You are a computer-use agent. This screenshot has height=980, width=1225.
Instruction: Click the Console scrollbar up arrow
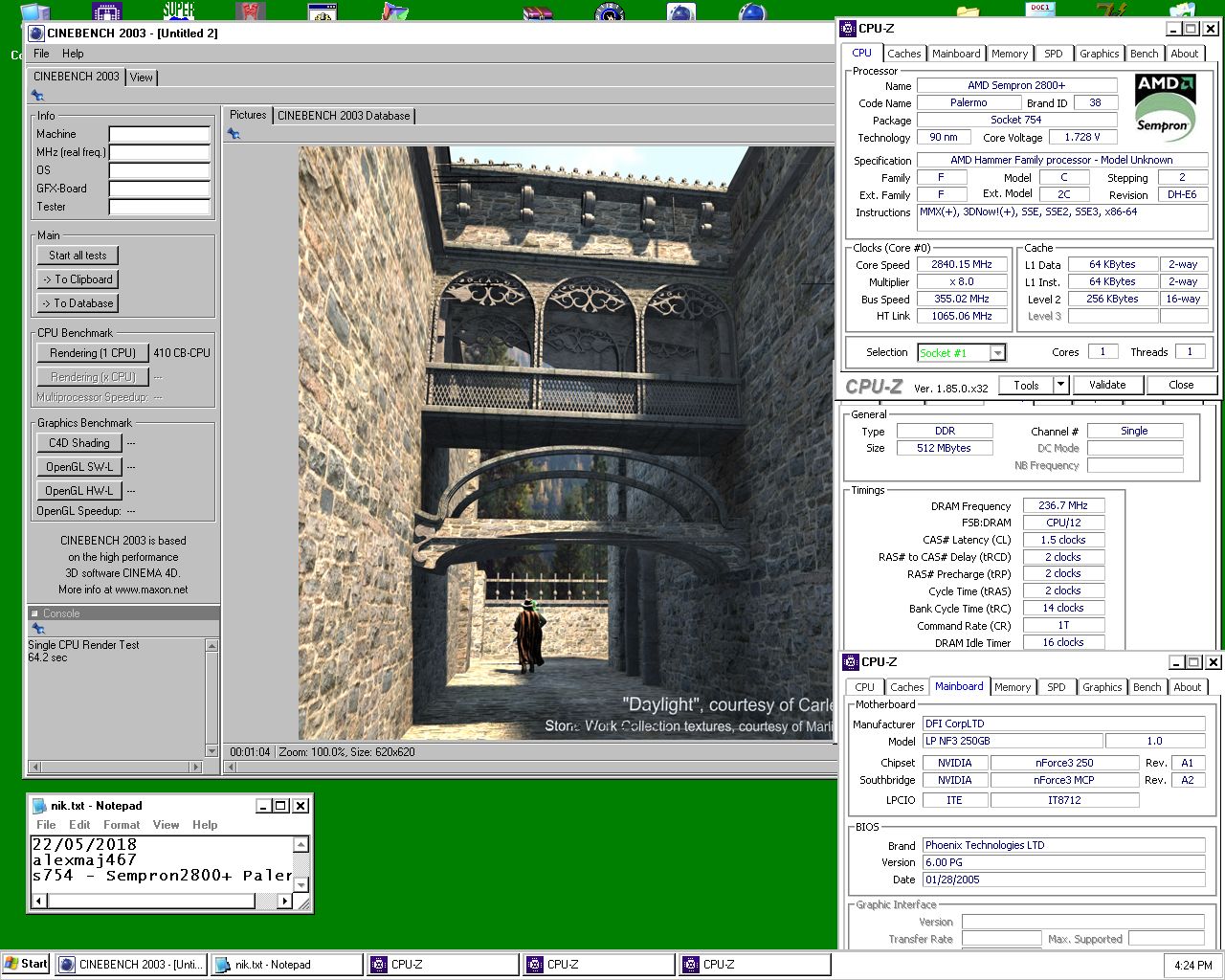212,646
